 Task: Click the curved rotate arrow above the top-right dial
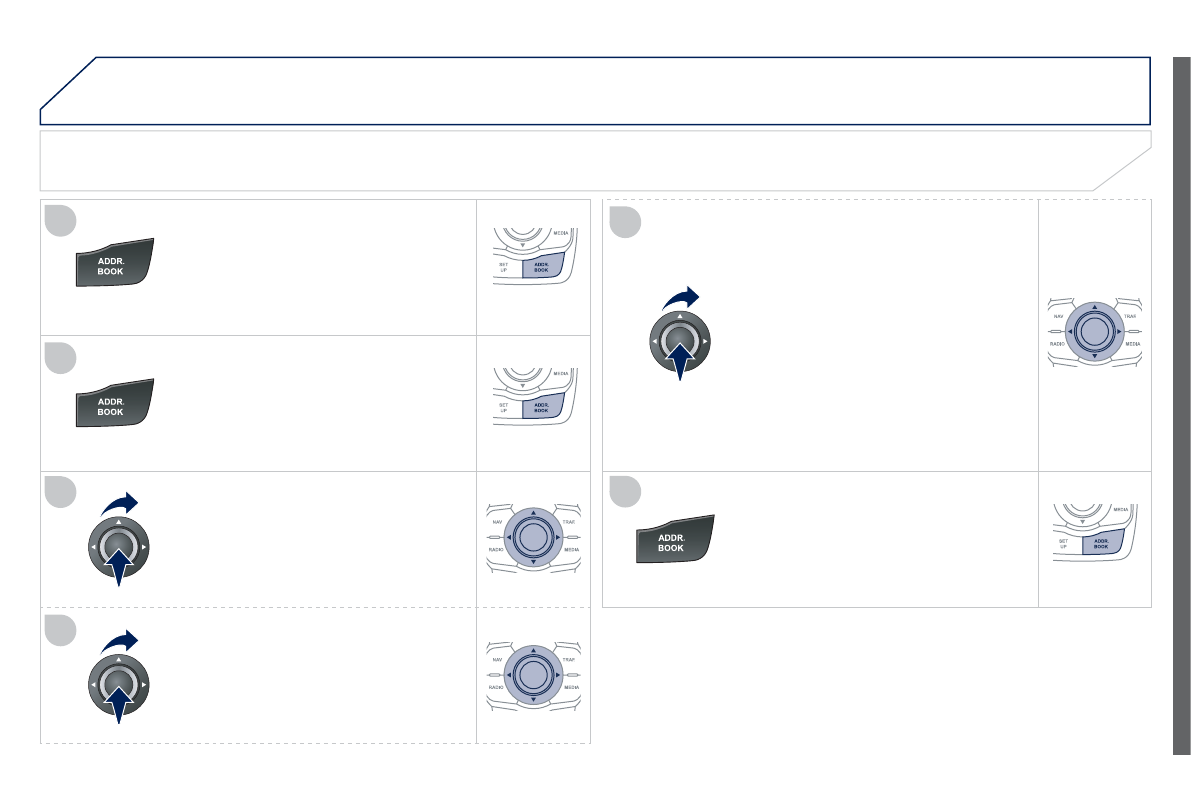pyautogui.click(x=683, y=298)
